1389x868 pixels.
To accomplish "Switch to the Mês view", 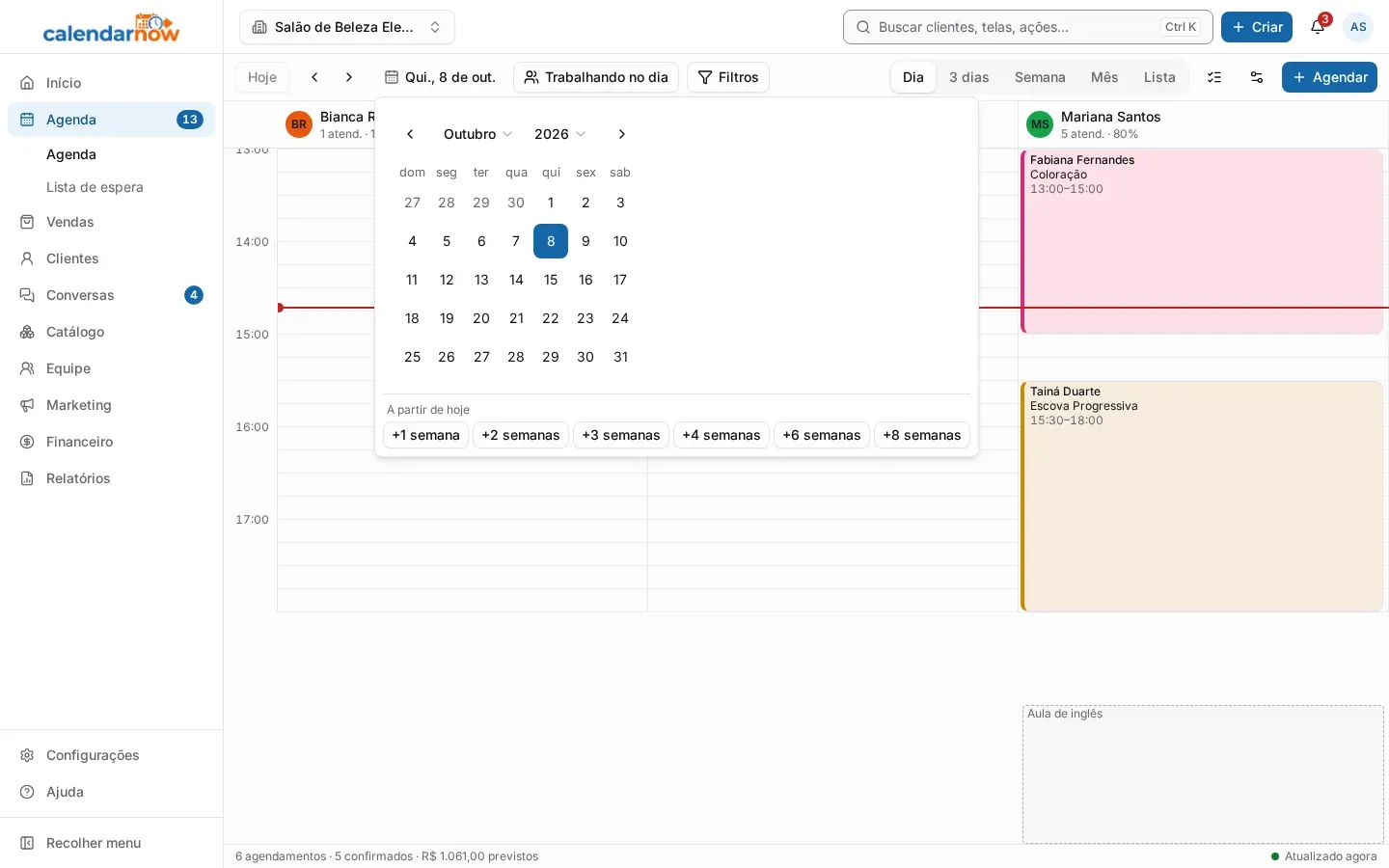I will tap(1104, 77).
